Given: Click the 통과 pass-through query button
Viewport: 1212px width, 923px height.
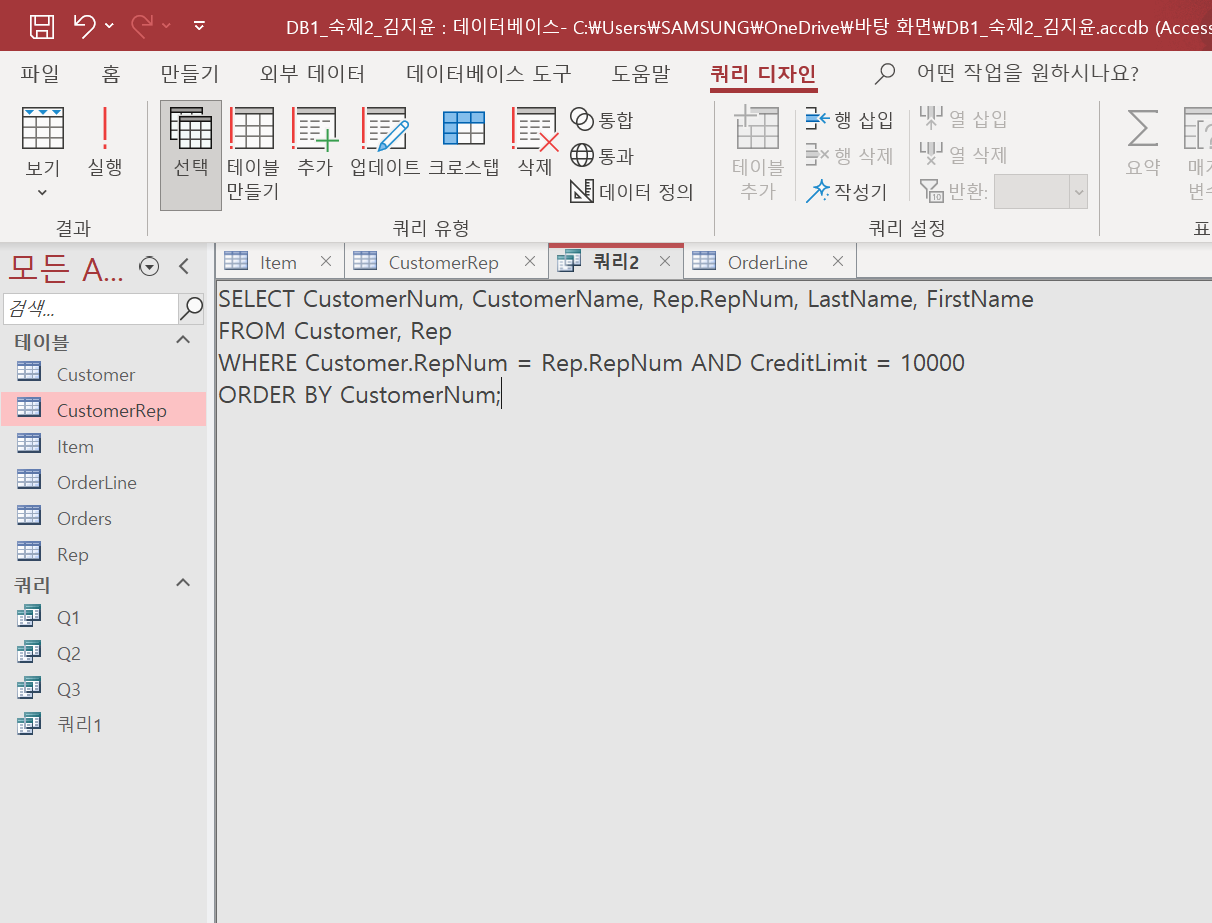Looking at the screenshot, I should point(602,156).
